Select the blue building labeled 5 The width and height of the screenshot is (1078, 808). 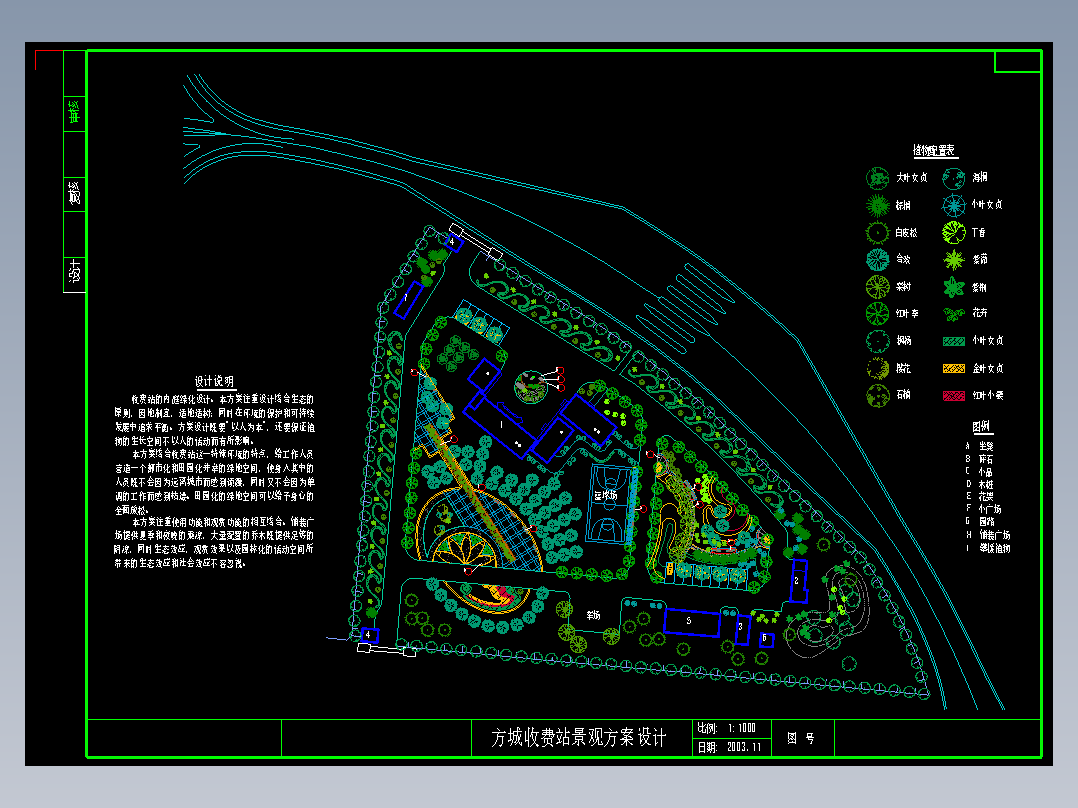(691, 622)
